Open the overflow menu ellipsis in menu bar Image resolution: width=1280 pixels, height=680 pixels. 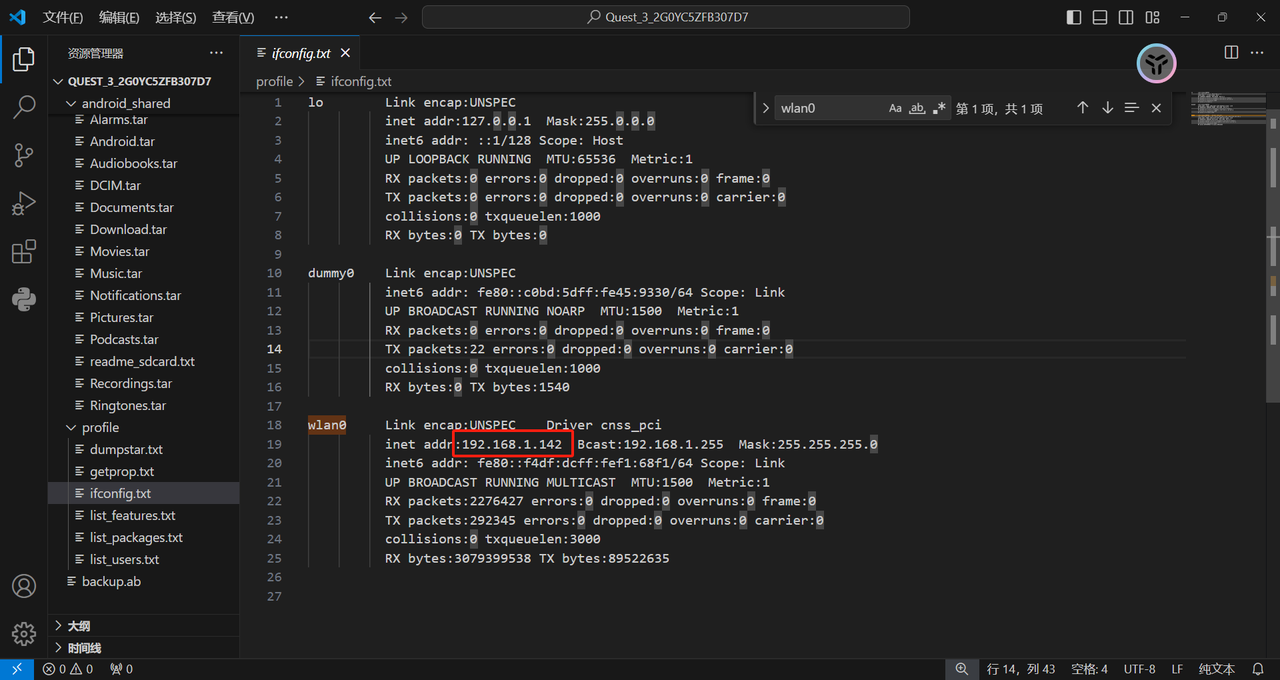pos(280,18)
